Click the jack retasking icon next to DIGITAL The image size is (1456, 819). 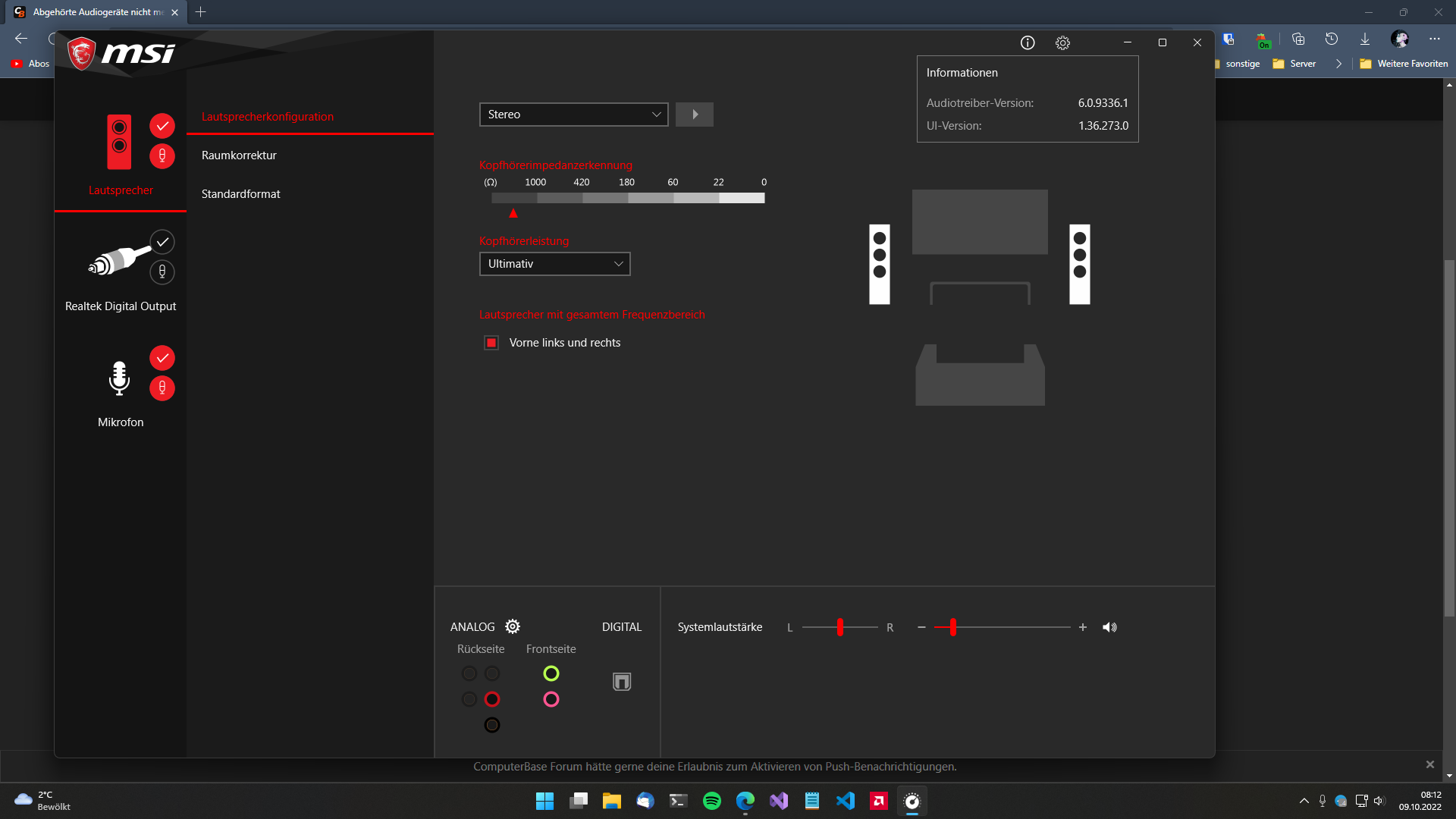pyautogui.click(x=621, y=681)
